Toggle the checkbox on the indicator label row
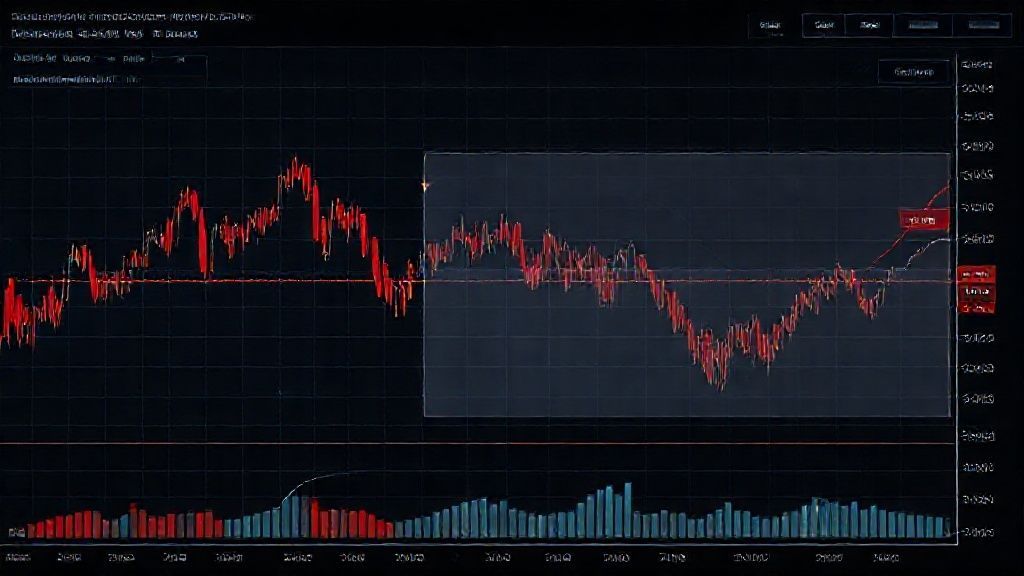The image size is (1024, 576). click(x=16, y=78)
